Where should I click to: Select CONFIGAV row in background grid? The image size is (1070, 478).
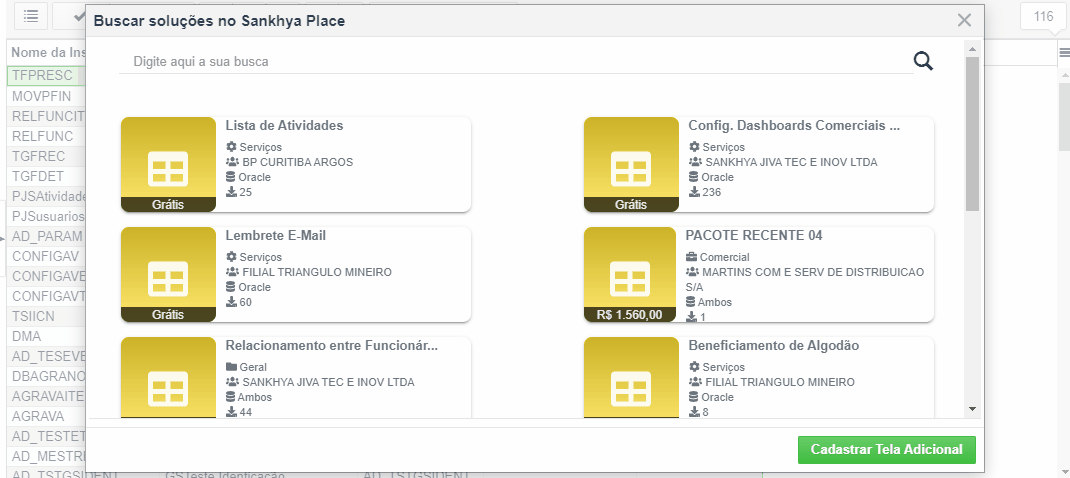click(46, 257)
